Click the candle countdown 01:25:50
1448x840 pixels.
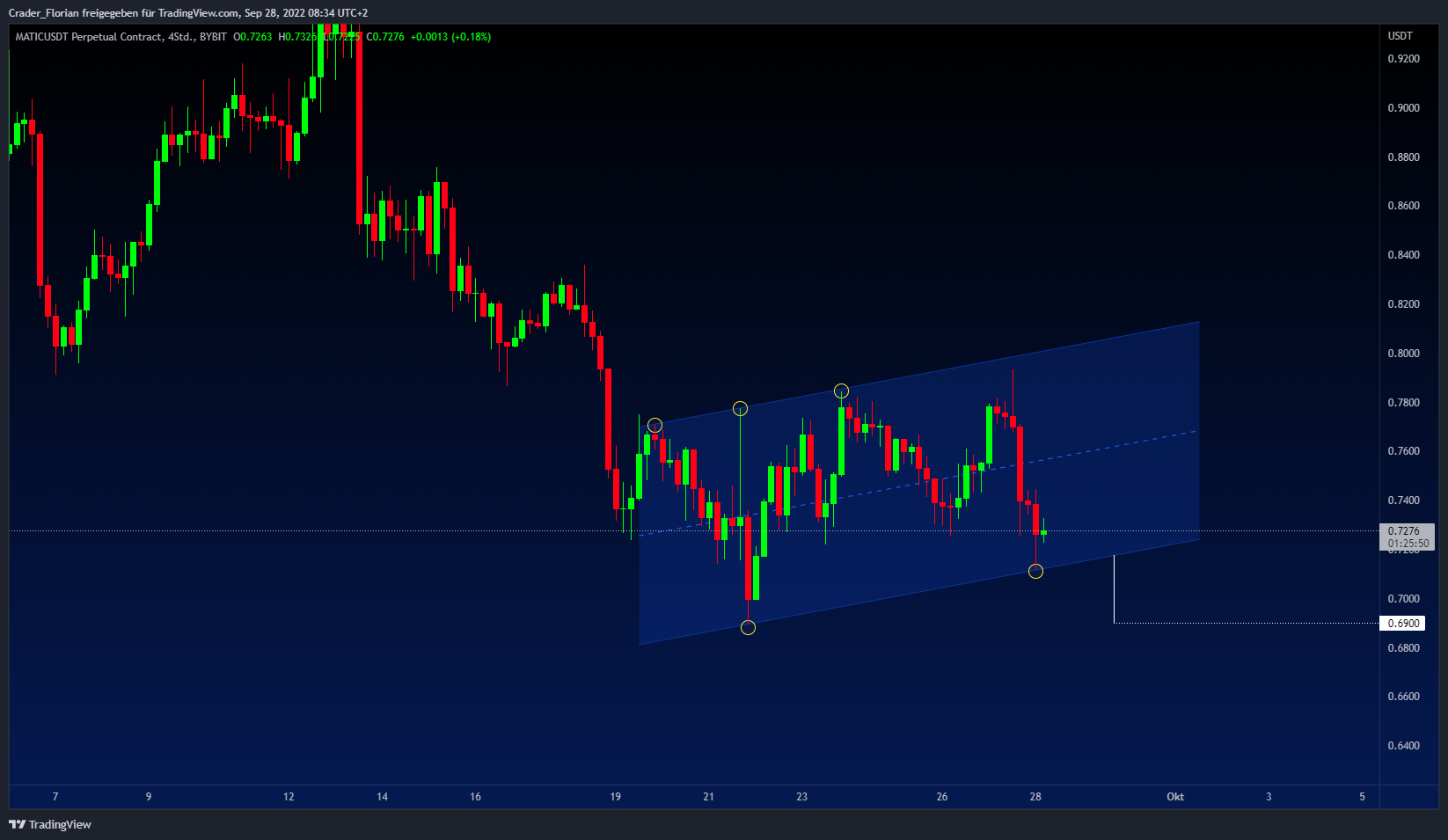(x=1408, y=544)
